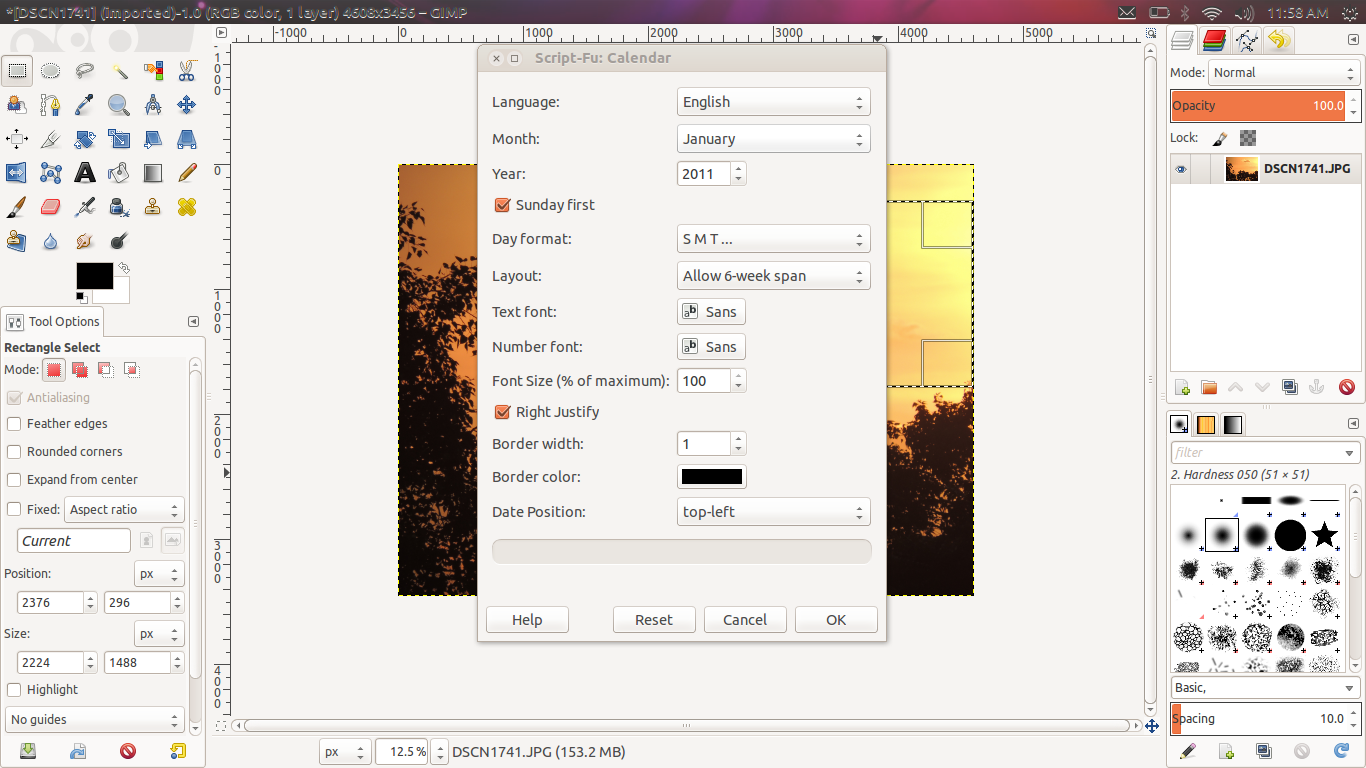
Task: Select the Paintbrush tool
Action: (x=17, y=207)
